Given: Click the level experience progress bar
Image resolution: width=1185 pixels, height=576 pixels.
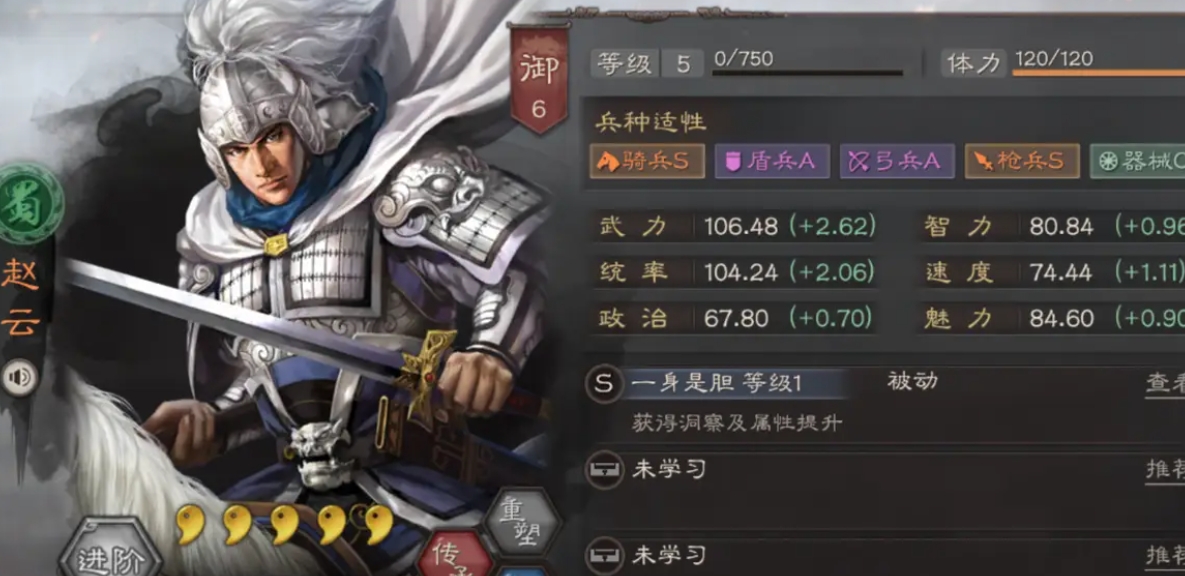Looking at the screenshot, I should (x=807, y=73).
